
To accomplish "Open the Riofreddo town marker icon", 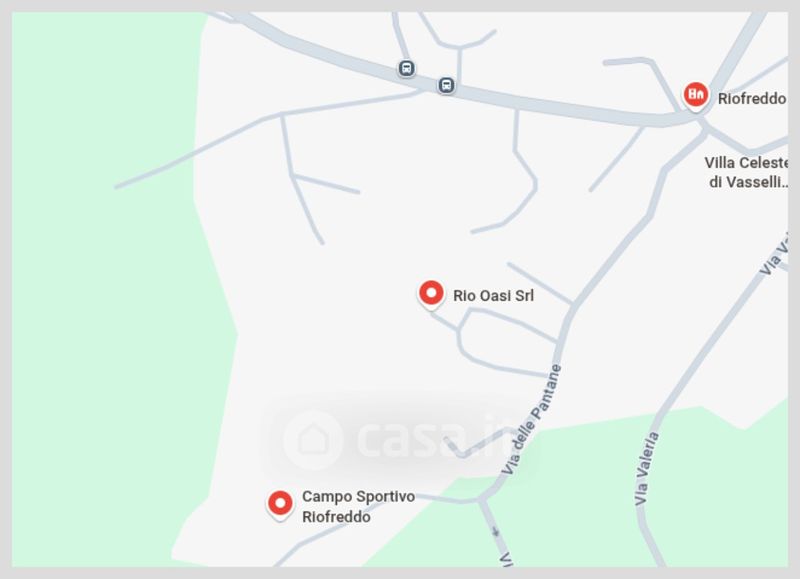I will pos(696,96).
